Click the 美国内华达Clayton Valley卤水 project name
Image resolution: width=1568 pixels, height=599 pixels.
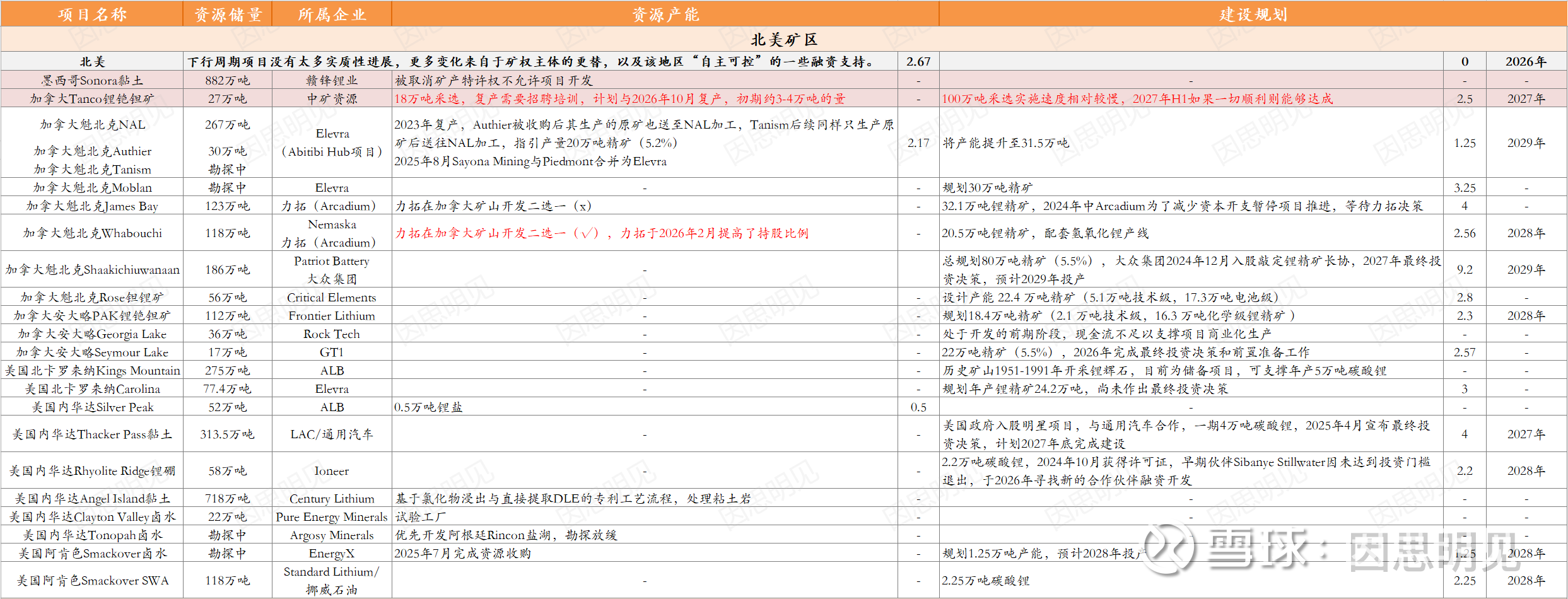point(92,516)
